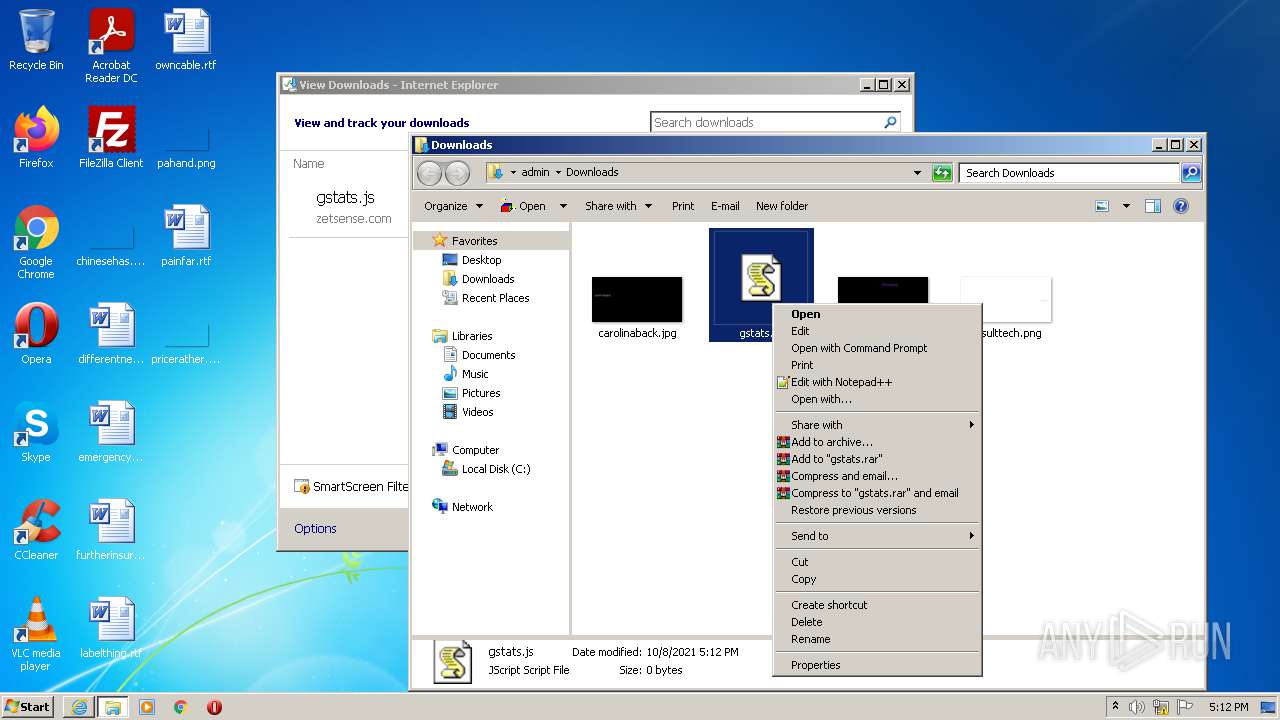Launch CCleaner from the desktop

36,530
